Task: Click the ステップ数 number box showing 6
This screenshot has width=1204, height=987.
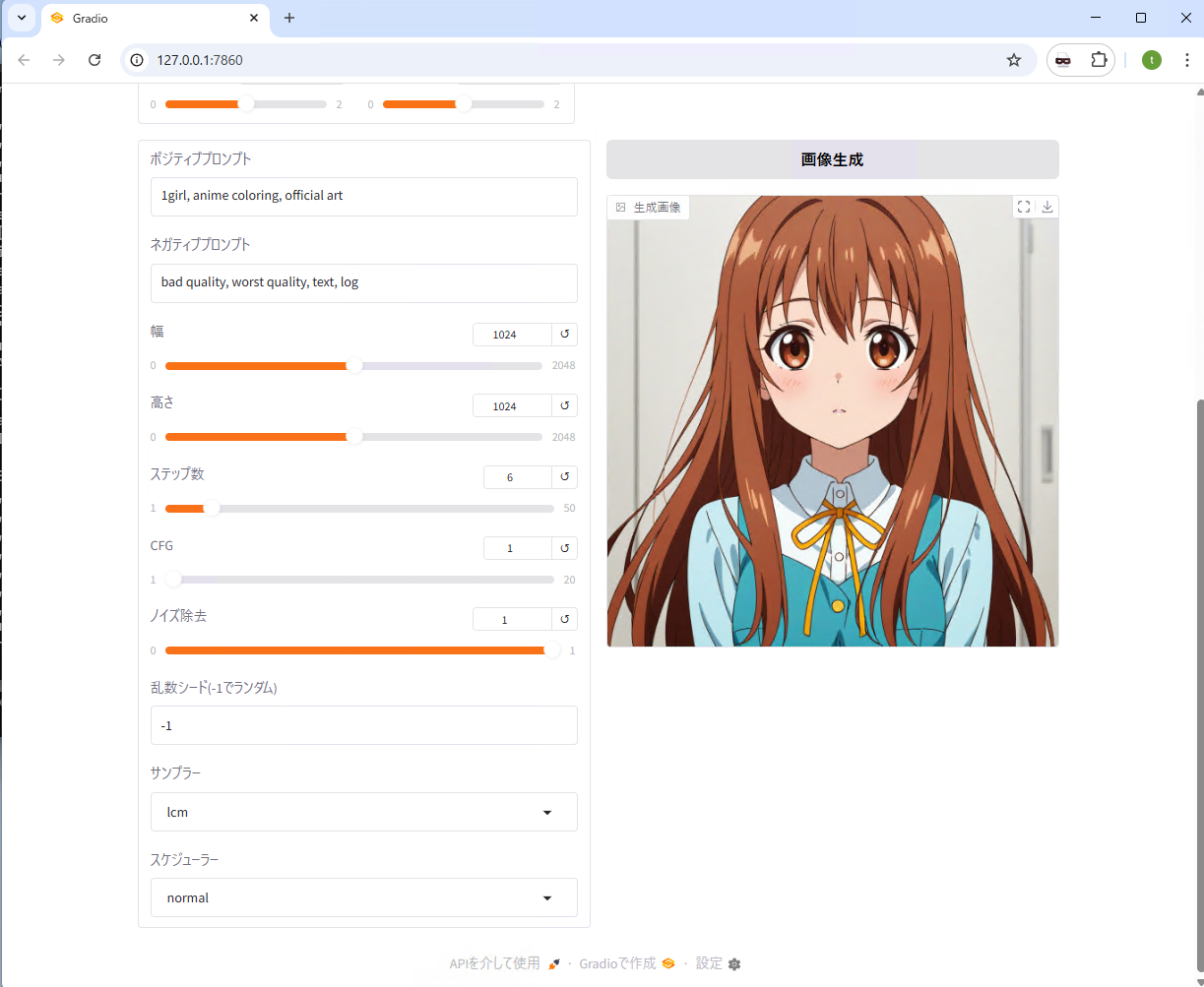Action: tap(518, 477)
